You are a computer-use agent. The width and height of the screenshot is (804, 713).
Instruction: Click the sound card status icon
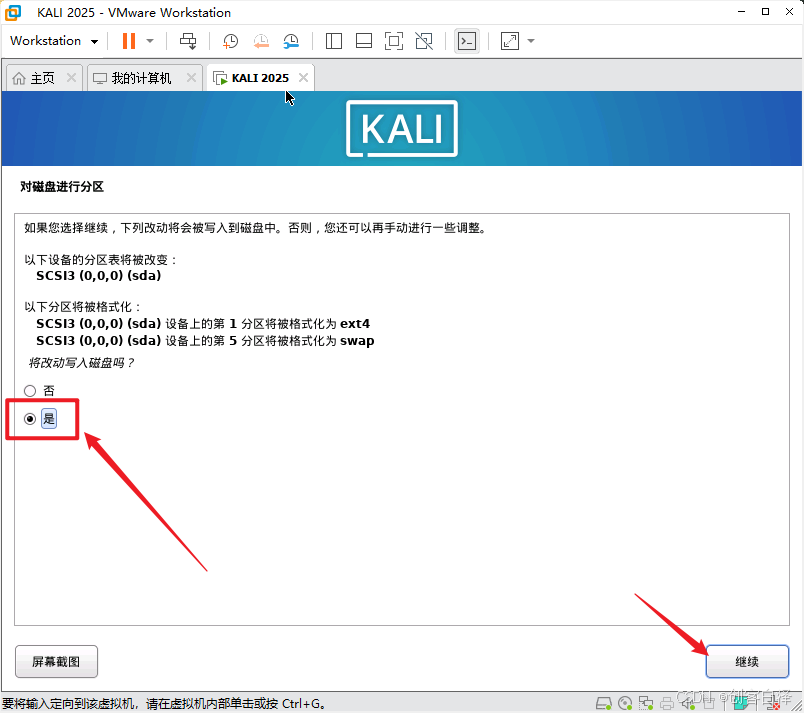point(688,704)
